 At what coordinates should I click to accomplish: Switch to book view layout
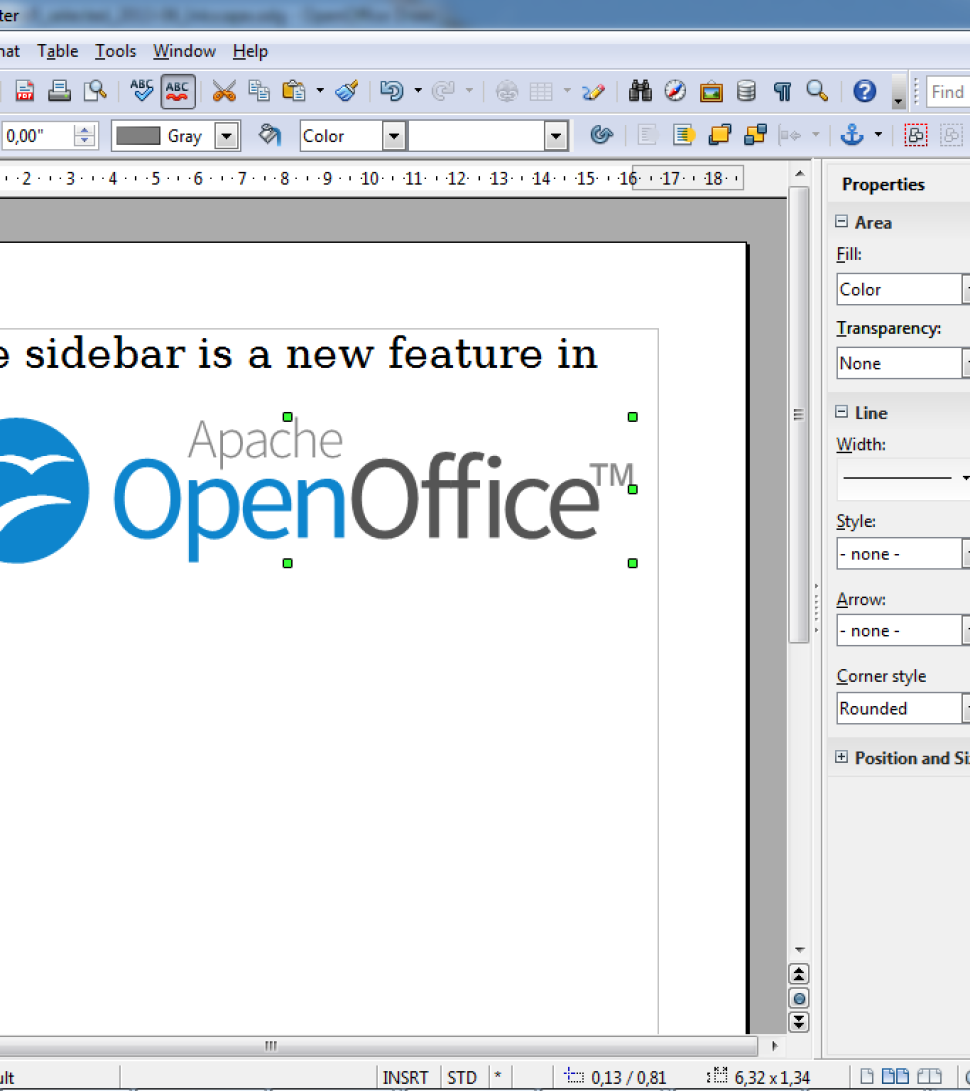click(x=929, y=1076)
